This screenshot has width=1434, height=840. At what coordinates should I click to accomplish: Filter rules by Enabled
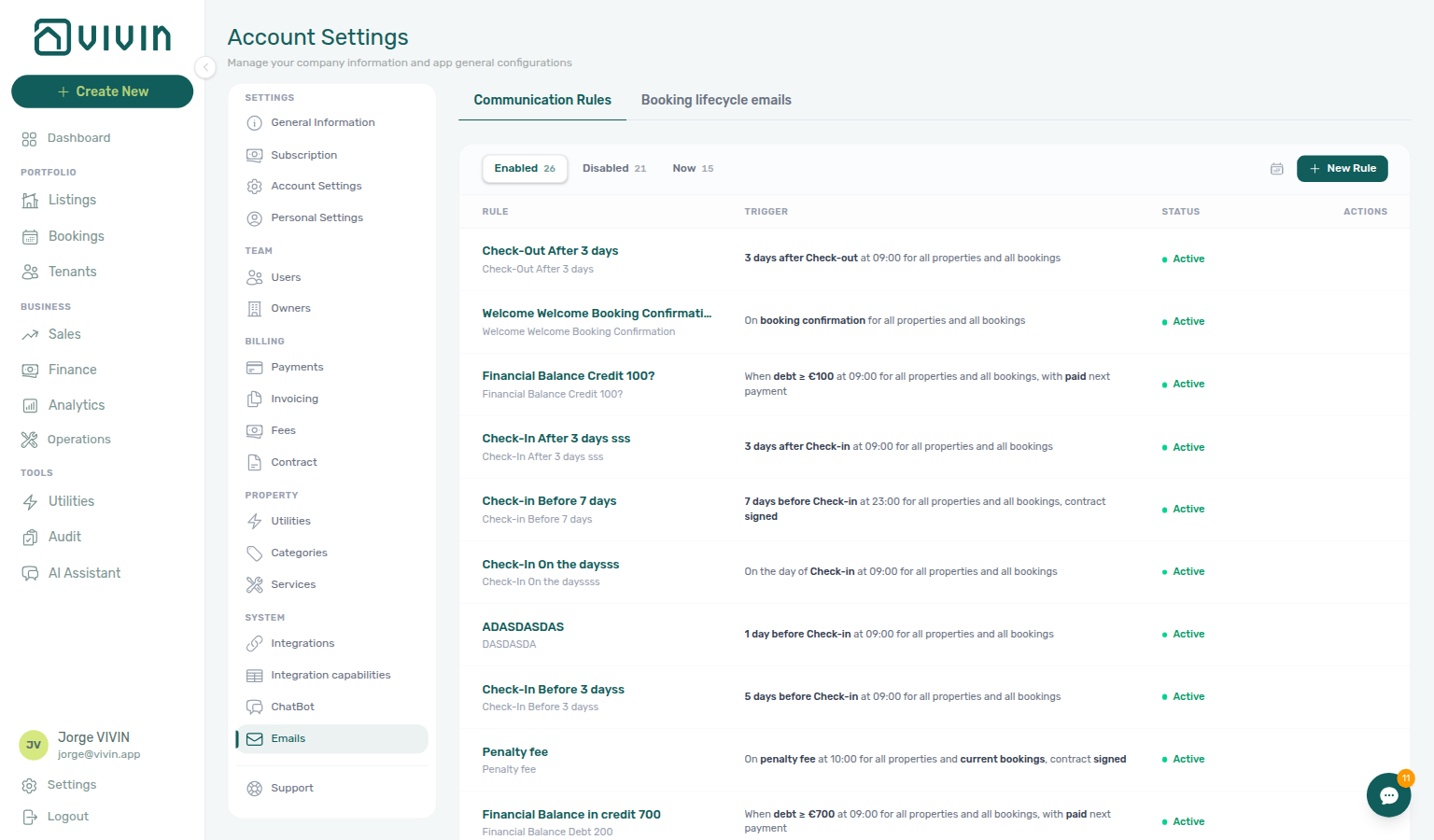525,168
